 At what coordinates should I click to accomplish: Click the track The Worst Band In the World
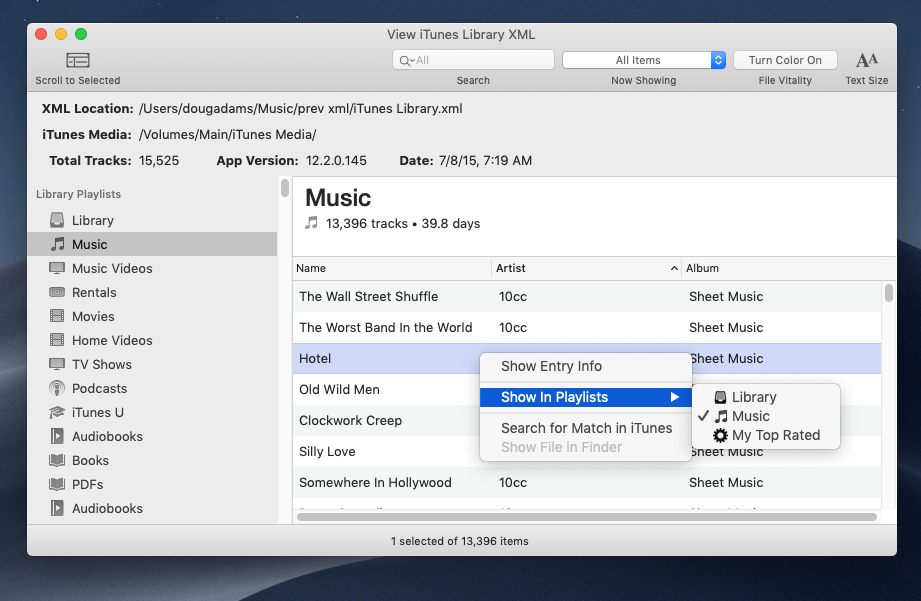pos(587,328)
